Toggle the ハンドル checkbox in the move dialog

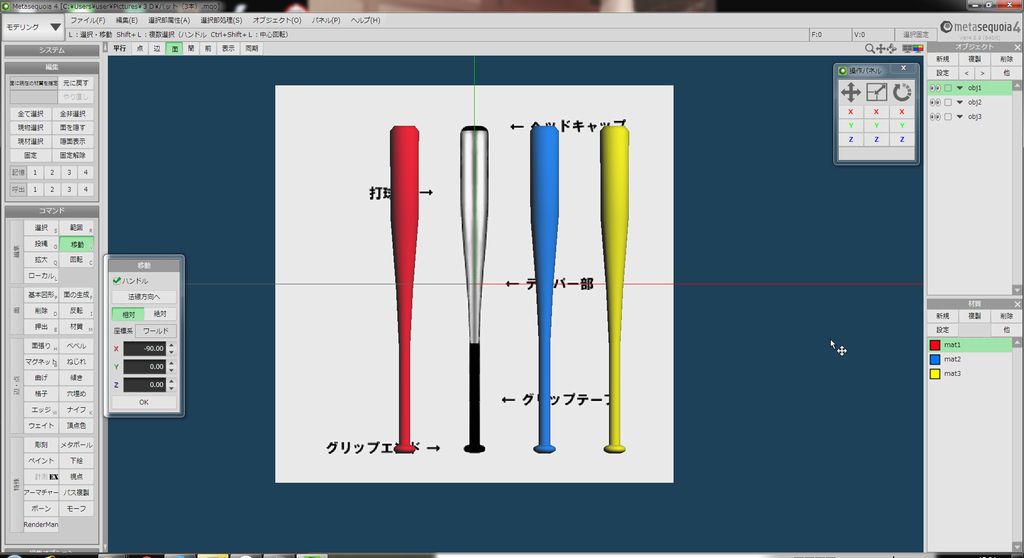click(118, 281)
